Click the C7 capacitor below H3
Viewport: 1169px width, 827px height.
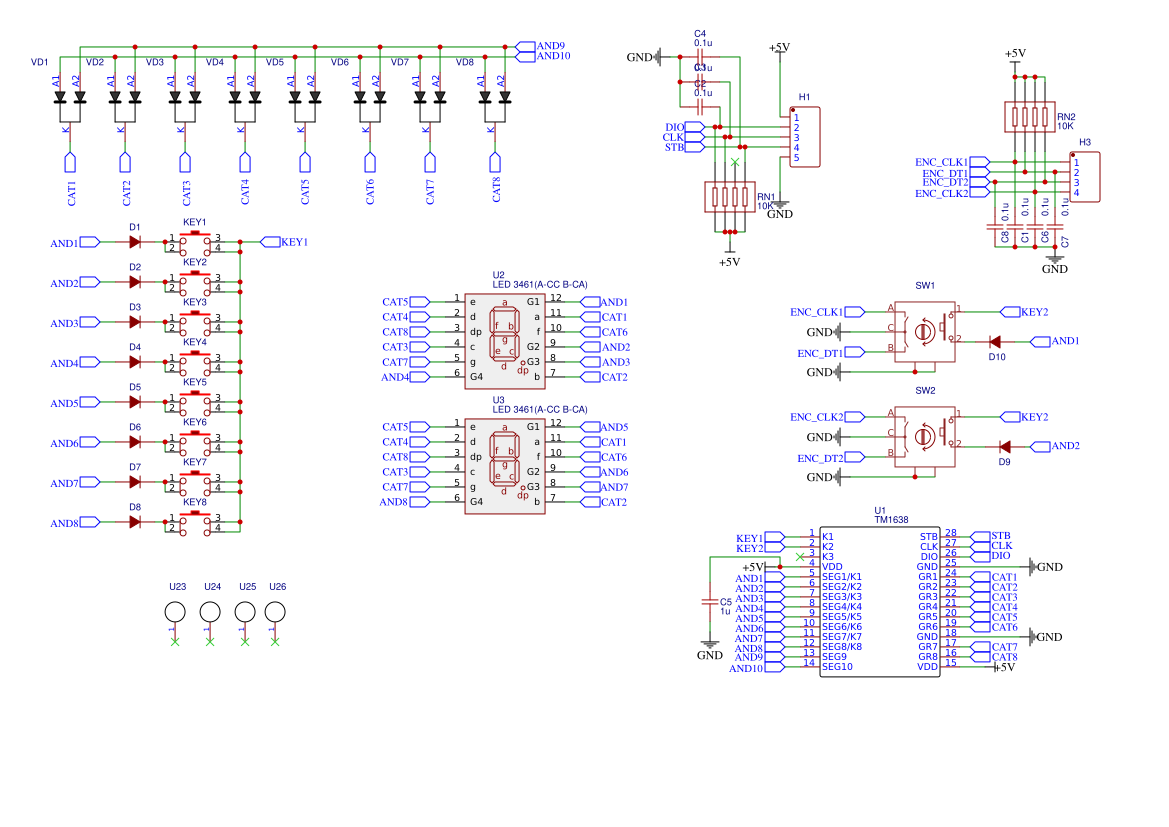[x=1055, y=227]
